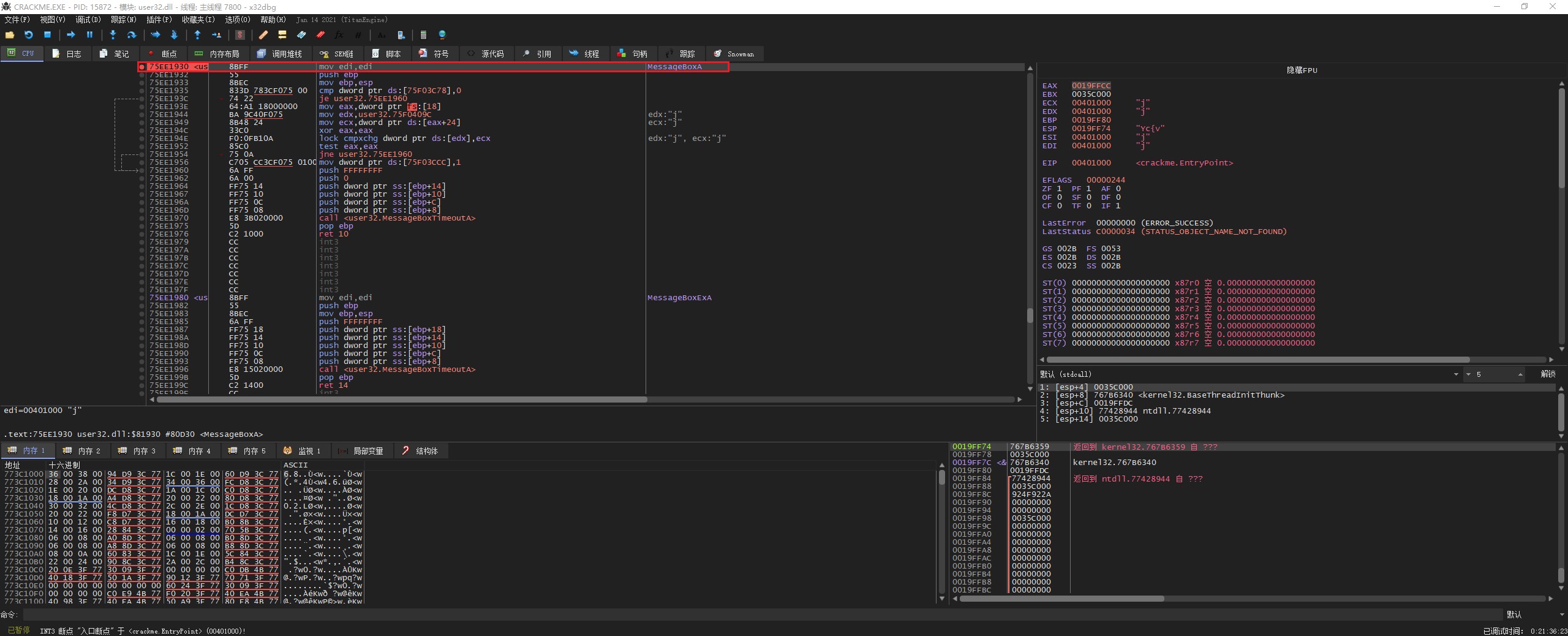Toggle breakpoint bullet at address 75EE1980
The width and height of the screenshot is (1568, 636).
pos(142,298)
